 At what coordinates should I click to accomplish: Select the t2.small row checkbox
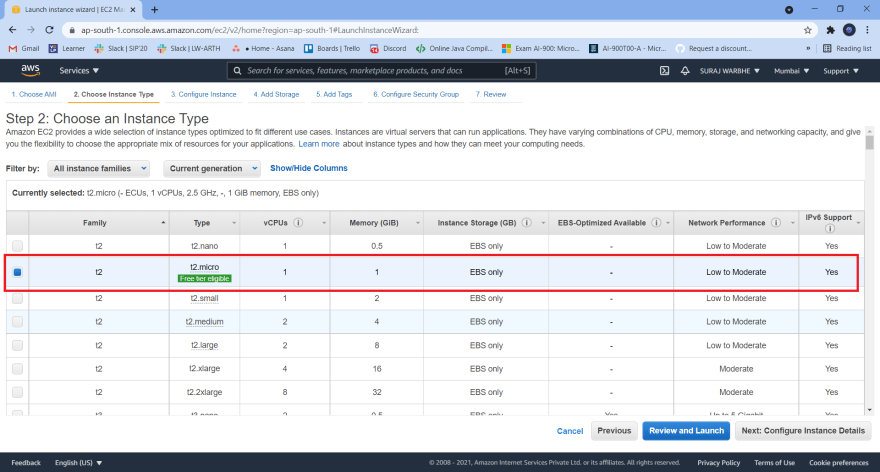[x=17, y=299]
